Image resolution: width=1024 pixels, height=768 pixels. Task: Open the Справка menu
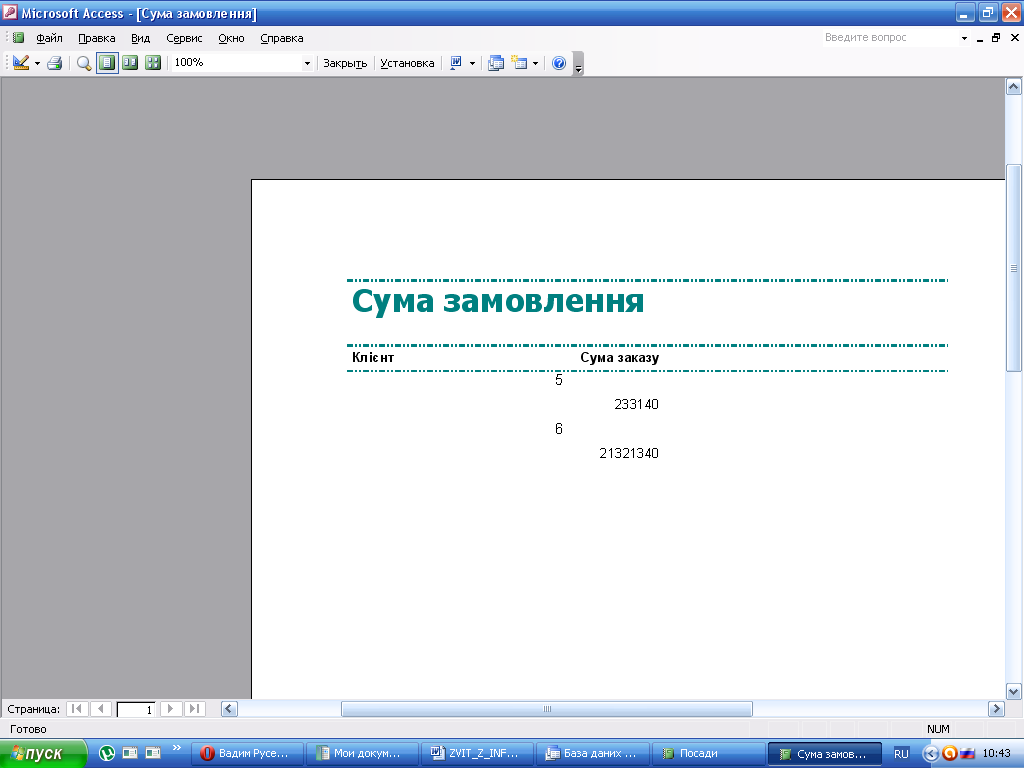(x=281, y=38)
